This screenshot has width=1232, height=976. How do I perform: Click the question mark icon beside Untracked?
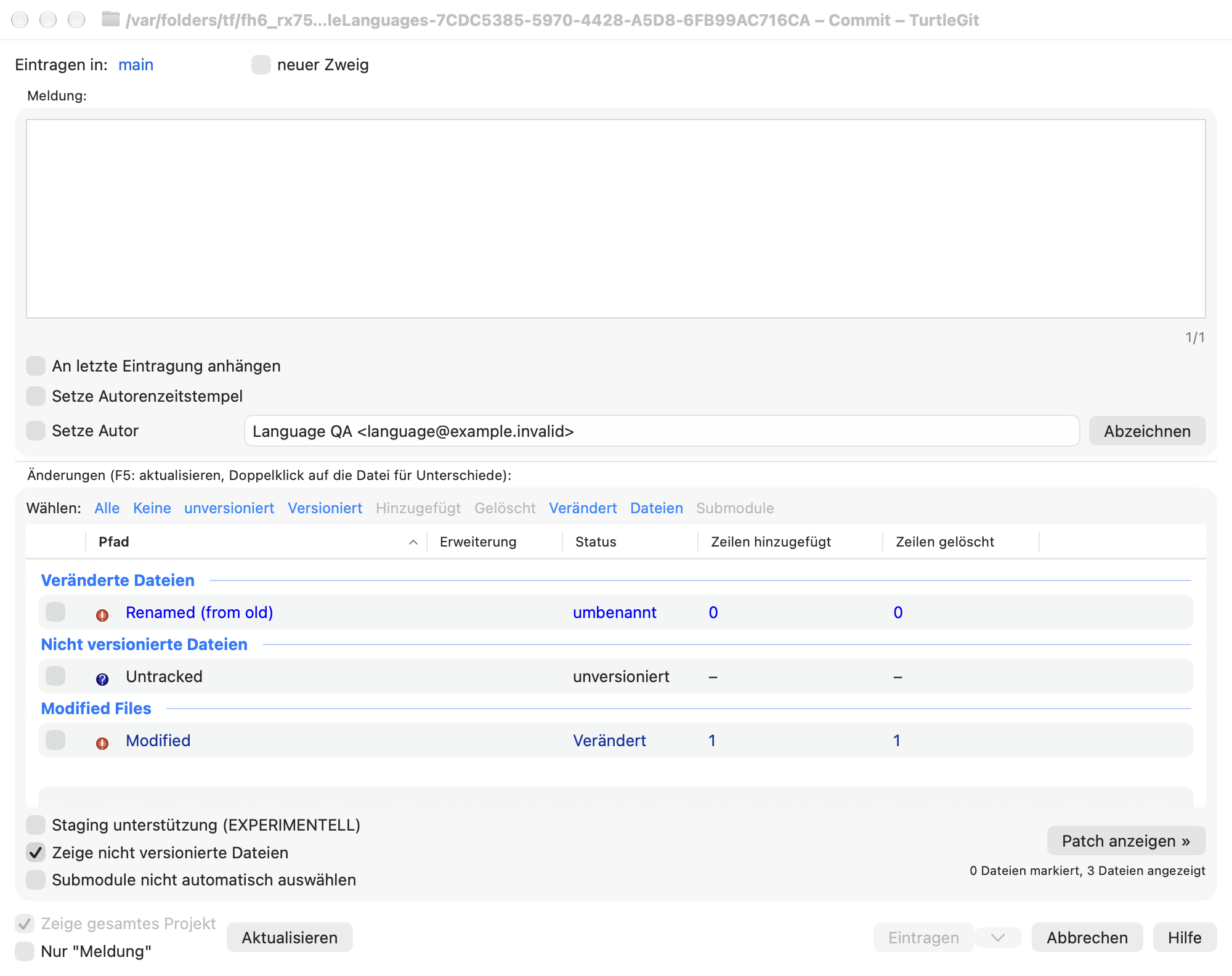[102, 679]
